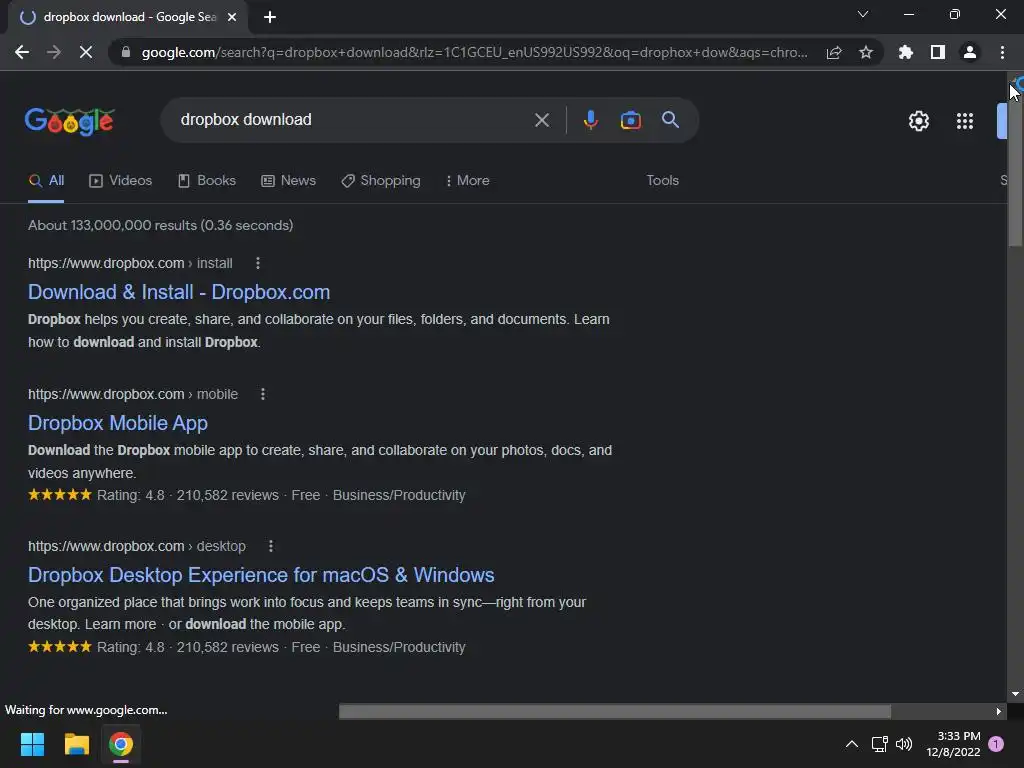
Task: Click the magnifier search button
Action: (670, 120)
